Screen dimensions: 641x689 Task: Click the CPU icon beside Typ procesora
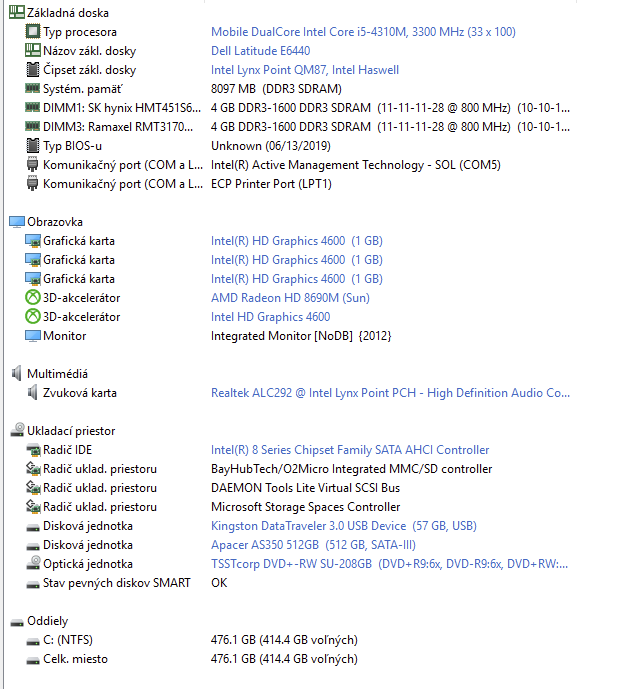(33, 32)
